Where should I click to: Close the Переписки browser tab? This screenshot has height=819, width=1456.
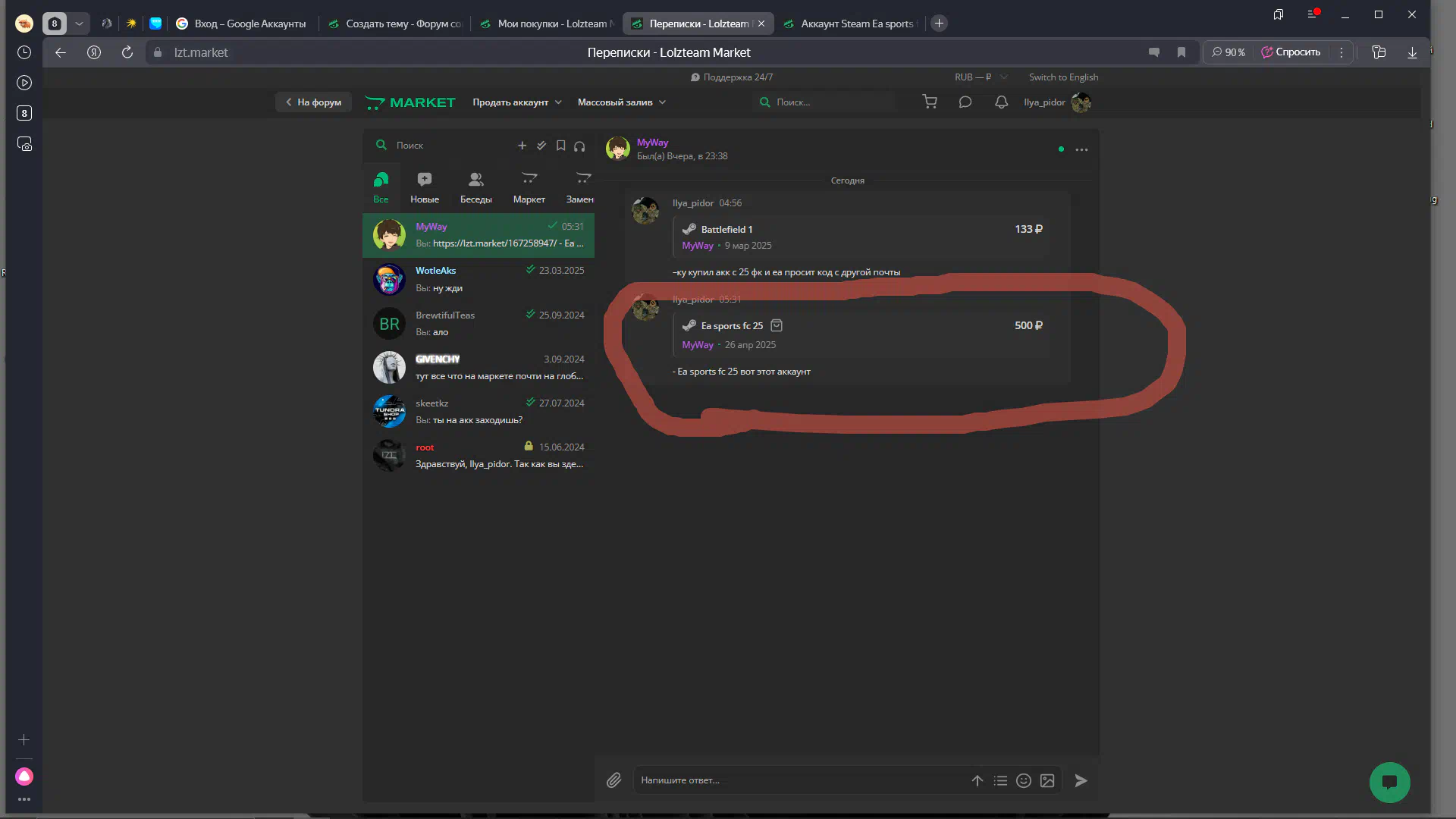click(761, 24)
